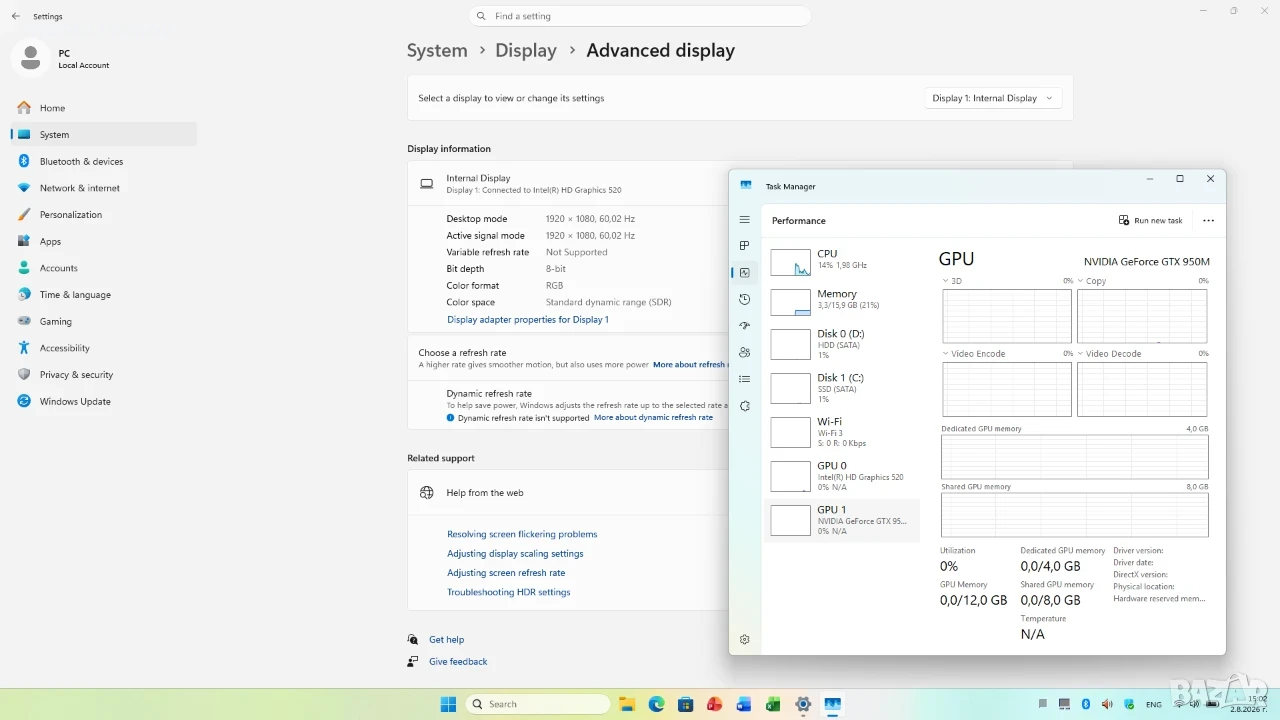Open Details page in Task Manager sidebar
The height and width of the screenshot is (720, 1280).
744,379
